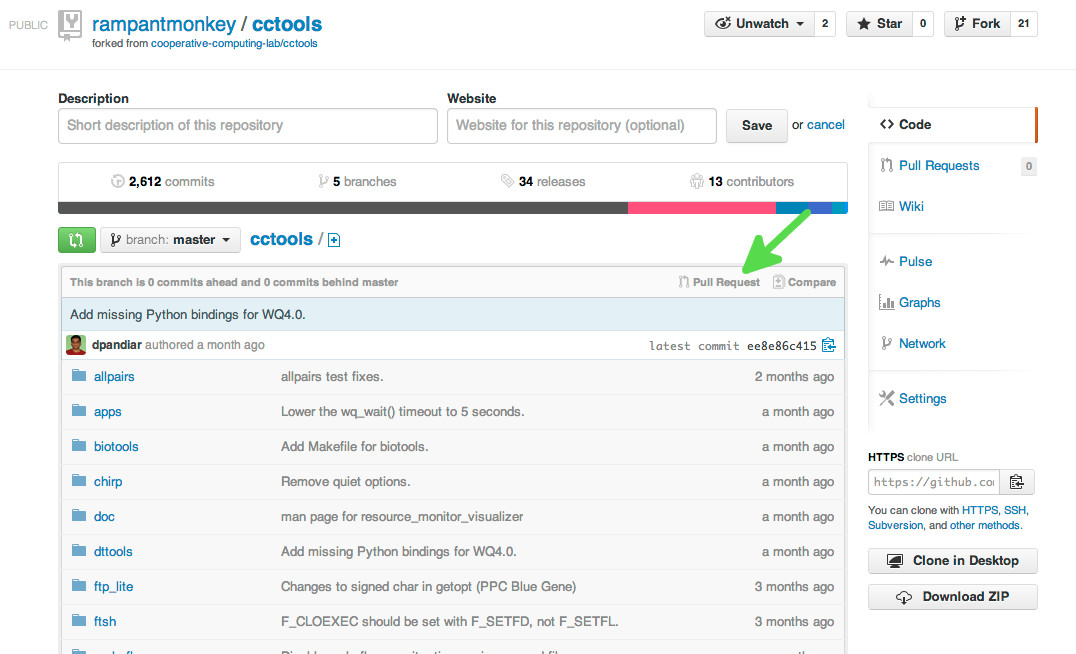Image resolution: width=1076 pixels, height=654 pixels.
Task: Open the Graphs tab label
Action: pyautogui.click(x=920, y=303)
